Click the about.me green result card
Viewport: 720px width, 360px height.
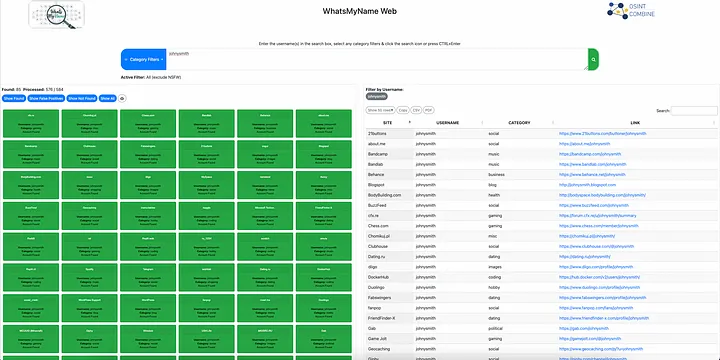click(x=324, y=123)
